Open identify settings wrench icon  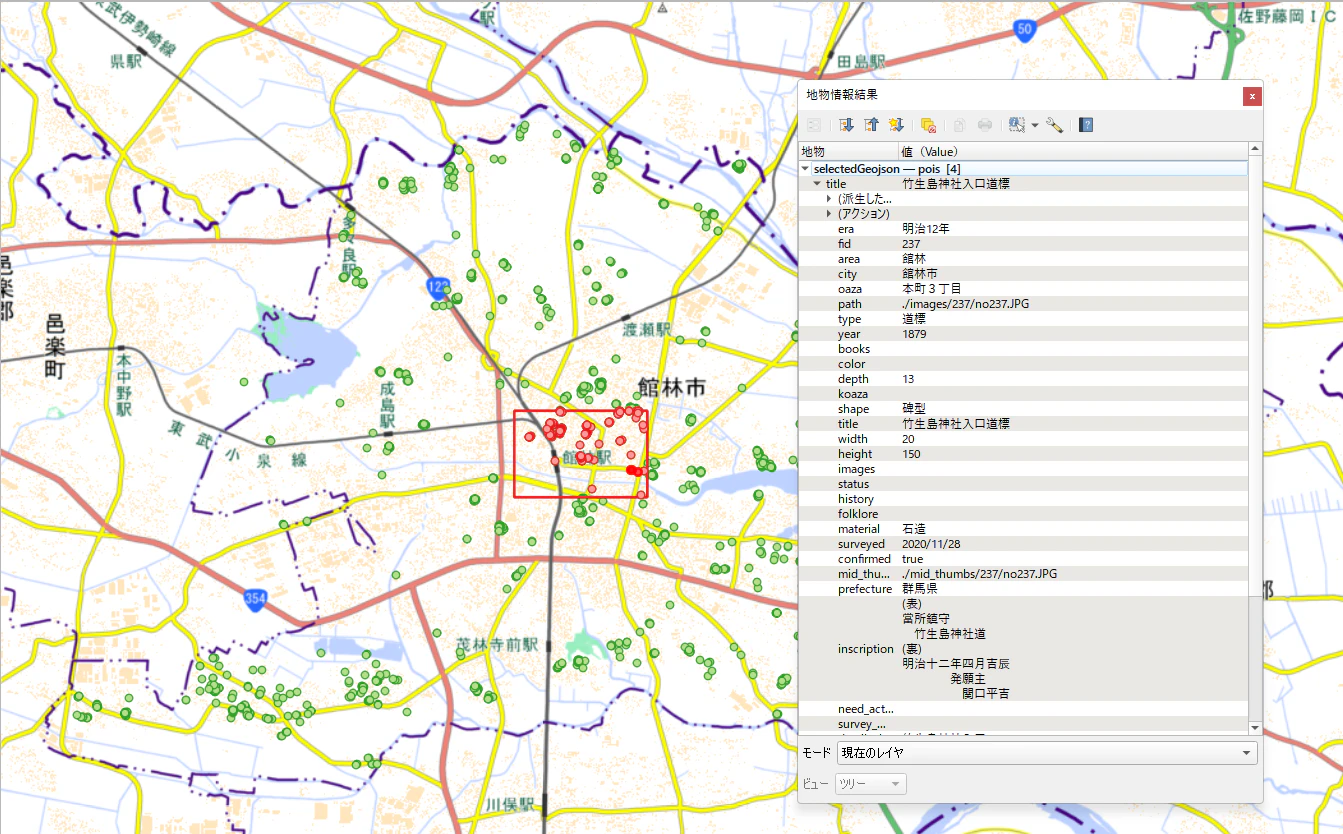pos(1054,125)
